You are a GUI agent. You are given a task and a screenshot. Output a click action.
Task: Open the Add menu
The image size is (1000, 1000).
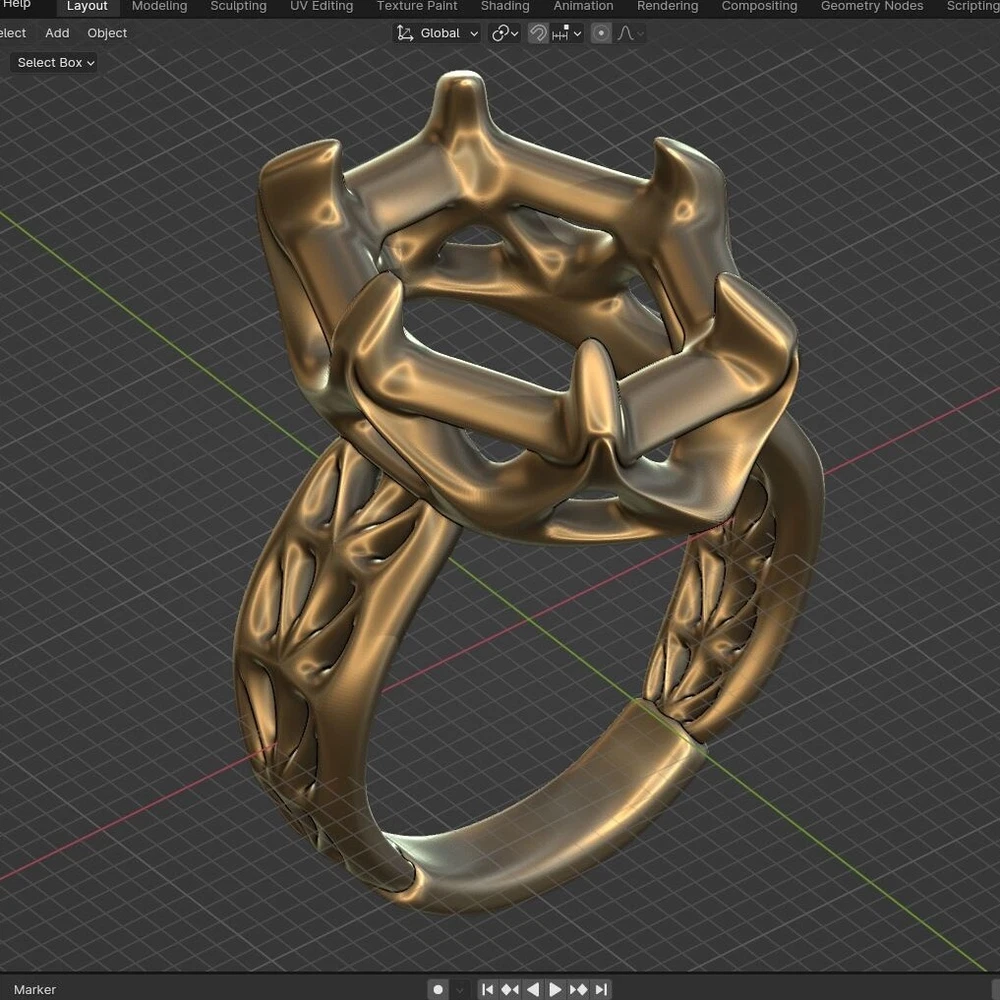click(57, 33)
